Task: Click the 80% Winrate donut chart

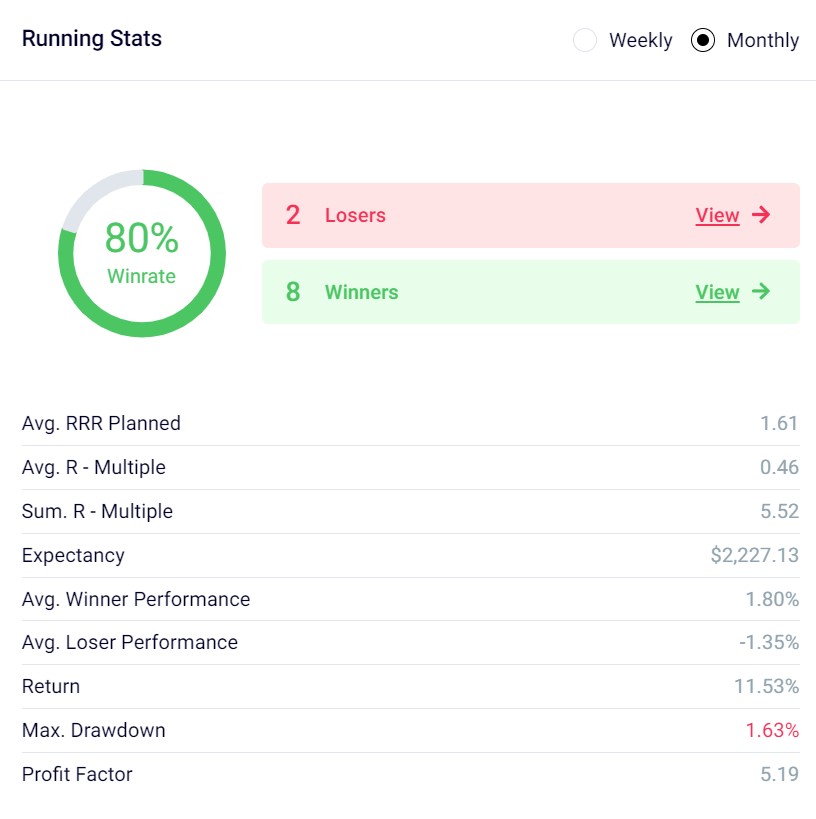Action: pos(142,253)
